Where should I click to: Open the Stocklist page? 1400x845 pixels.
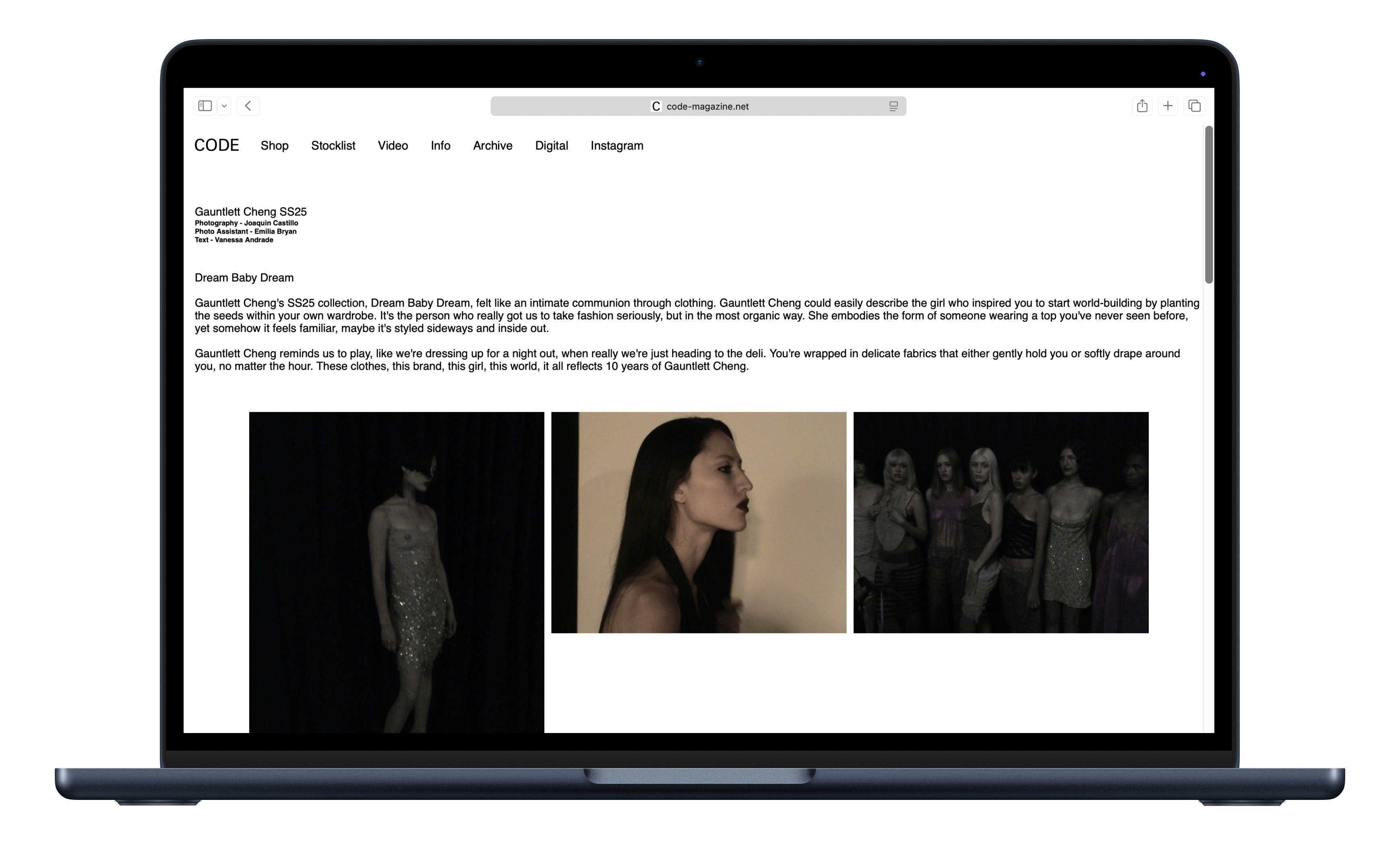click(x=333, y=145)
